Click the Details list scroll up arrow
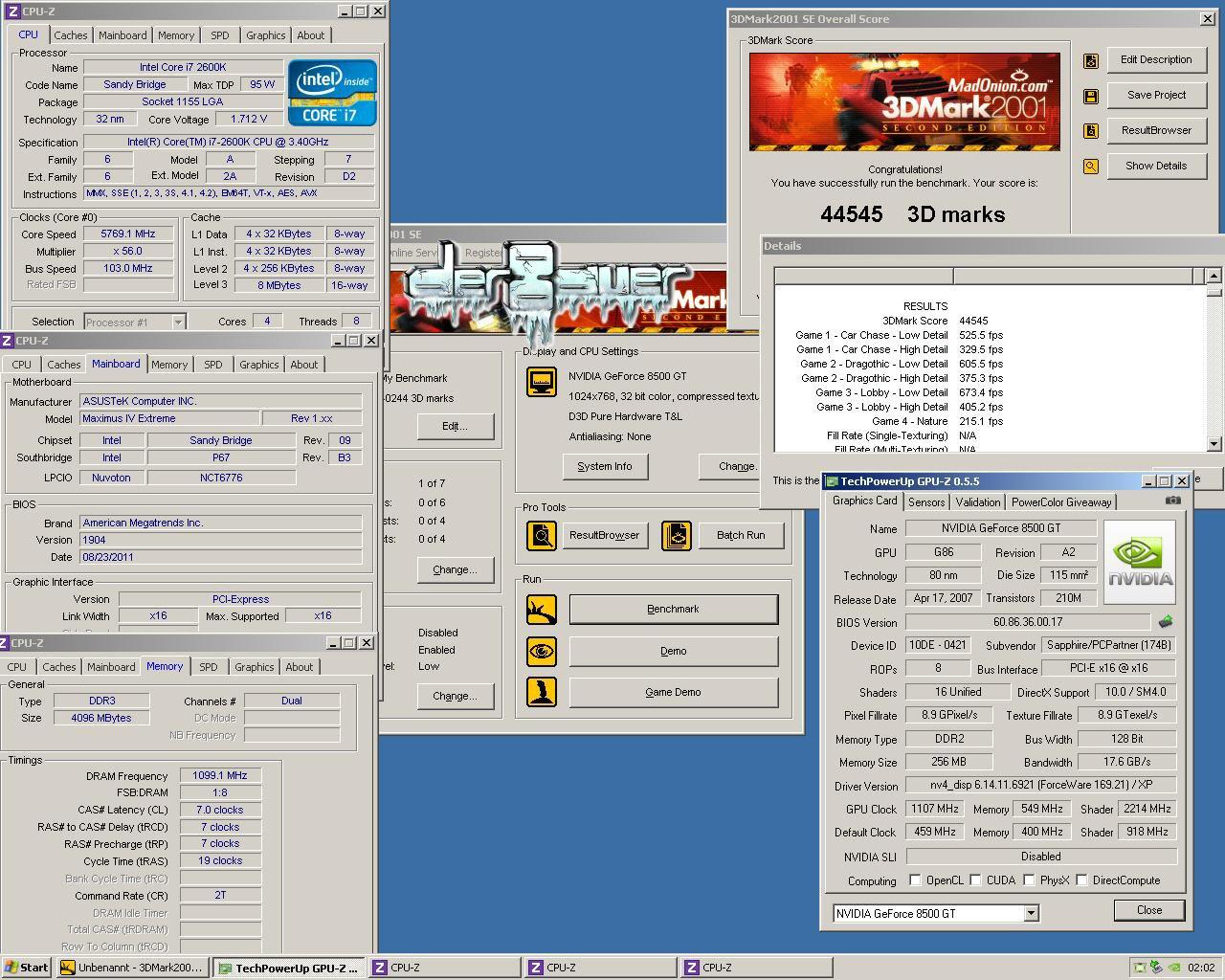 pyautogui.click(x=1214, y=276)
